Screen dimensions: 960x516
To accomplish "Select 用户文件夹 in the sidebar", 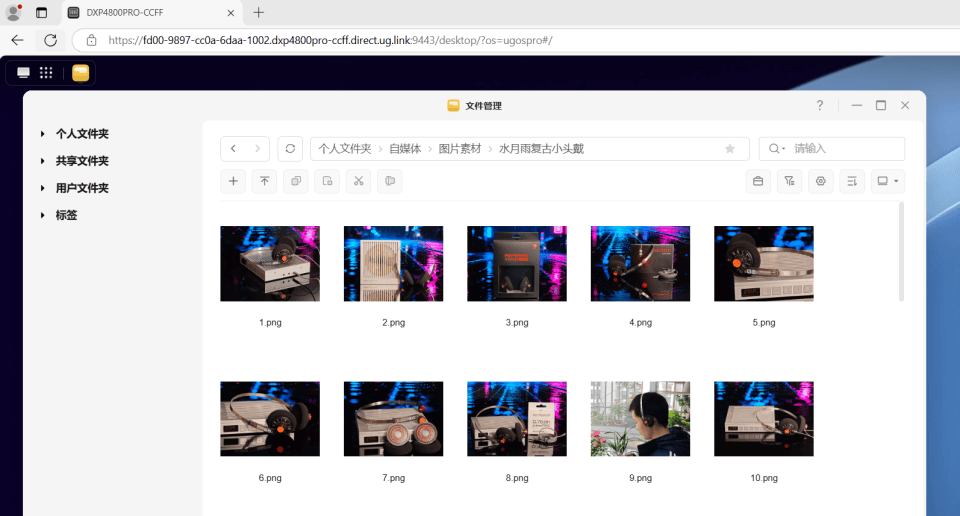I will click(x=82, y=188).
